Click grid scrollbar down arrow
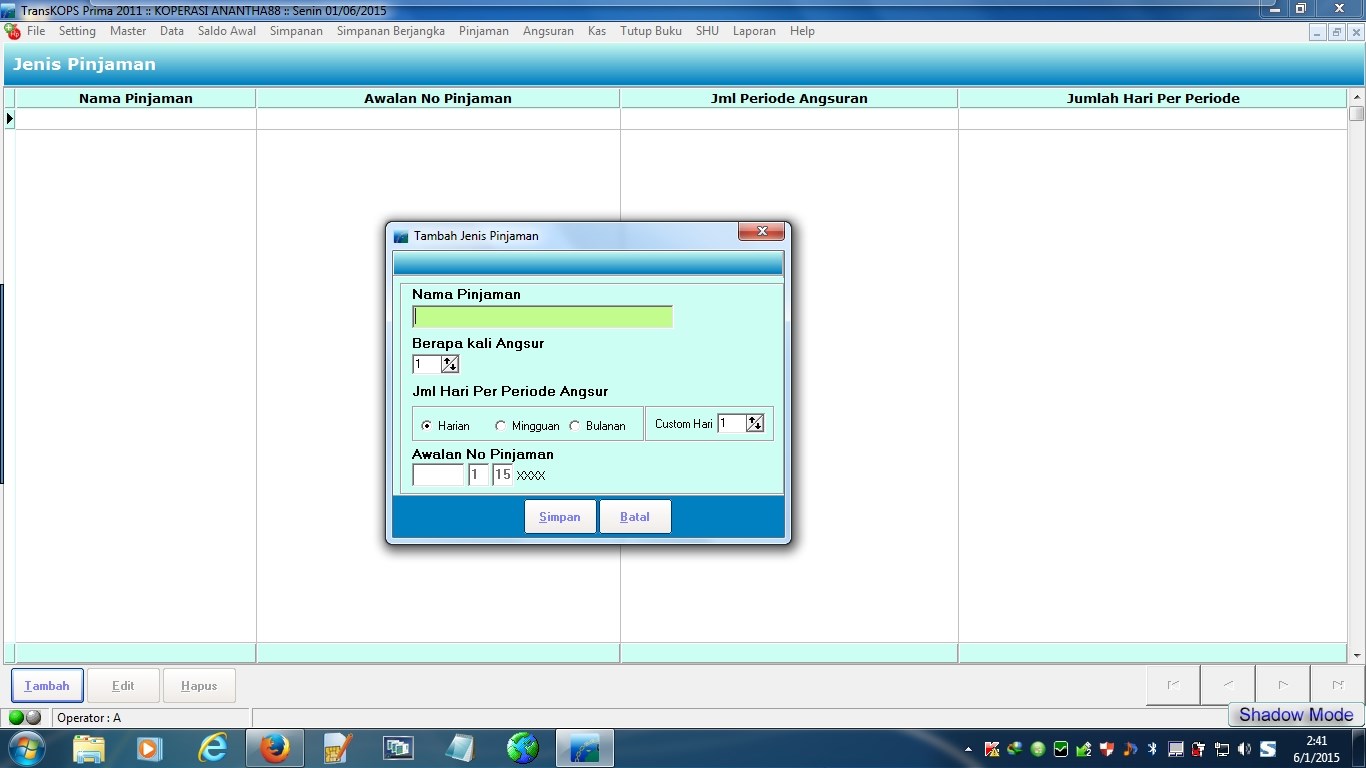1366x768 pixels. pyautogui.click(x=1357, y=655)
